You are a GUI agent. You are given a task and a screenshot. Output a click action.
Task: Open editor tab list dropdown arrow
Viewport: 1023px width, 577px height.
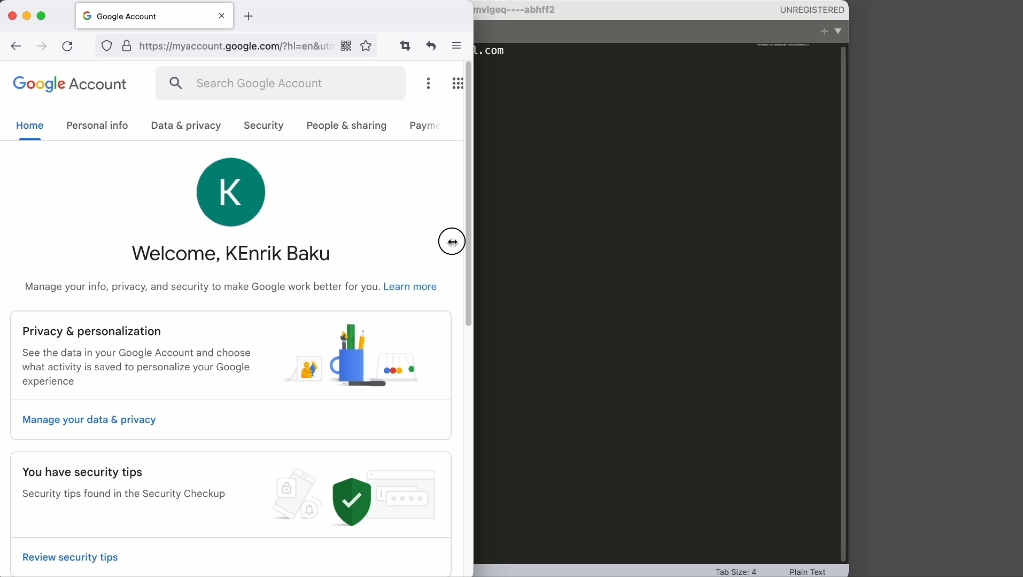click(838, 31)
